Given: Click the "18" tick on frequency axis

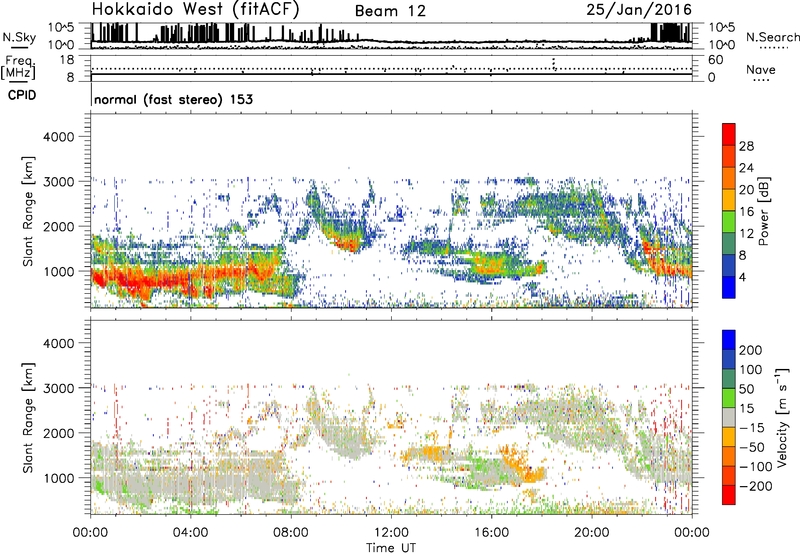Looking at the screenshot, I should pyautogui.click(x=67, y=60).
